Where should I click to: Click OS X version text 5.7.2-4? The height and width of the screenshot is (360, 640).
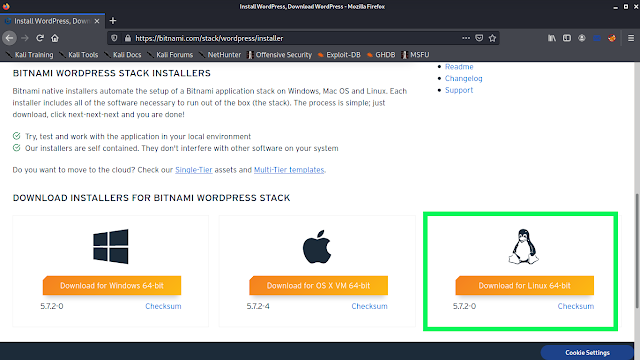pos(258,306)
